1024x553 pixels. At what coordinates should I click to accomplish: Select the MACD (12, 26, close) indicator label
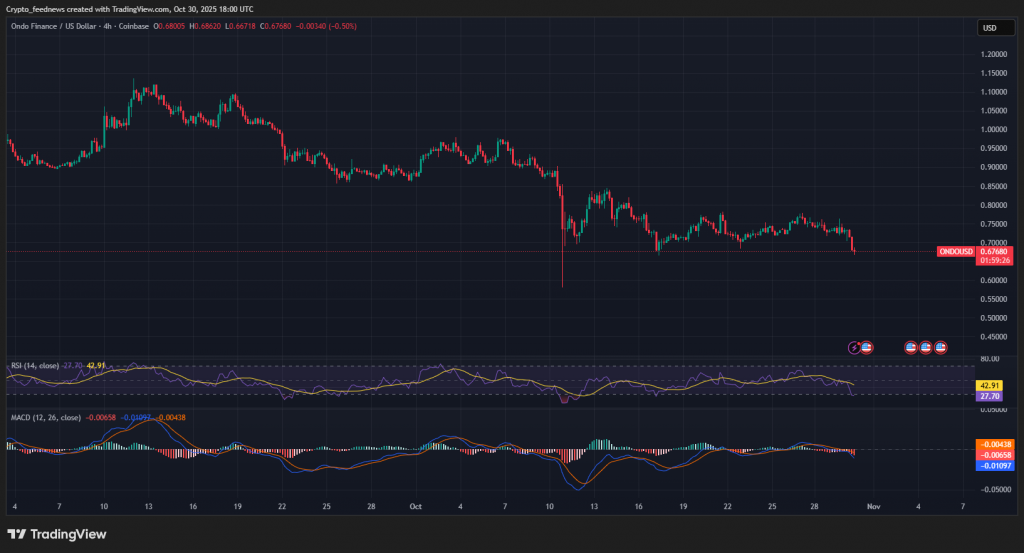pos(45,416)
